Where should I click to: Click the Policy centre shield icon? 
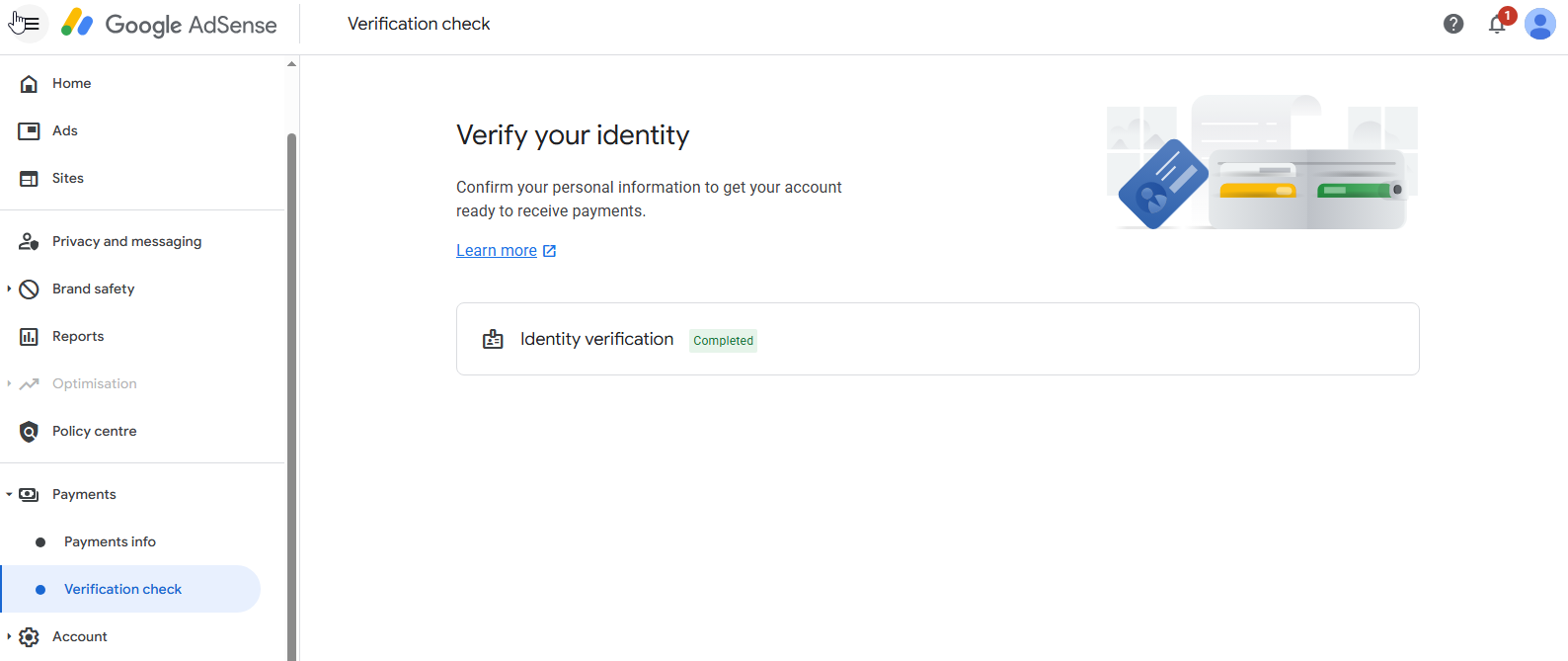click(30, 432)
